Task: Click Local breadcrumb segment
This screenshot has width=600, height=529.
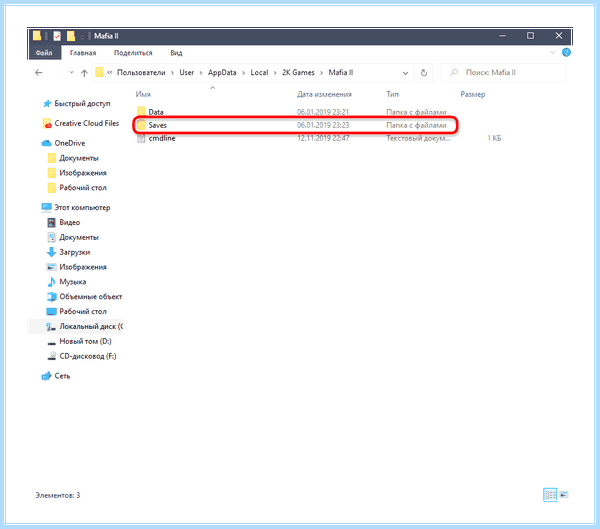Action: (x=259, y=72)
